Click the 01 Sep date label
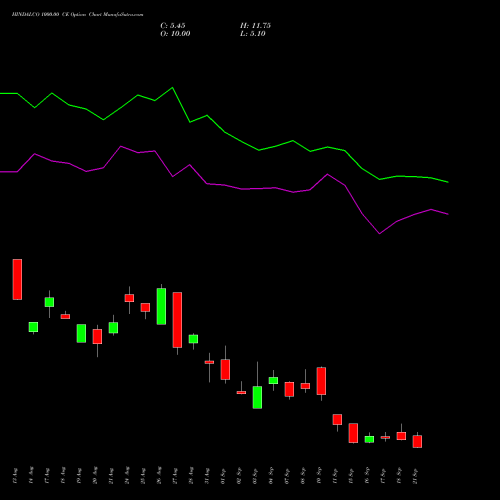The image size is (500, 500). tap(223, 475)
